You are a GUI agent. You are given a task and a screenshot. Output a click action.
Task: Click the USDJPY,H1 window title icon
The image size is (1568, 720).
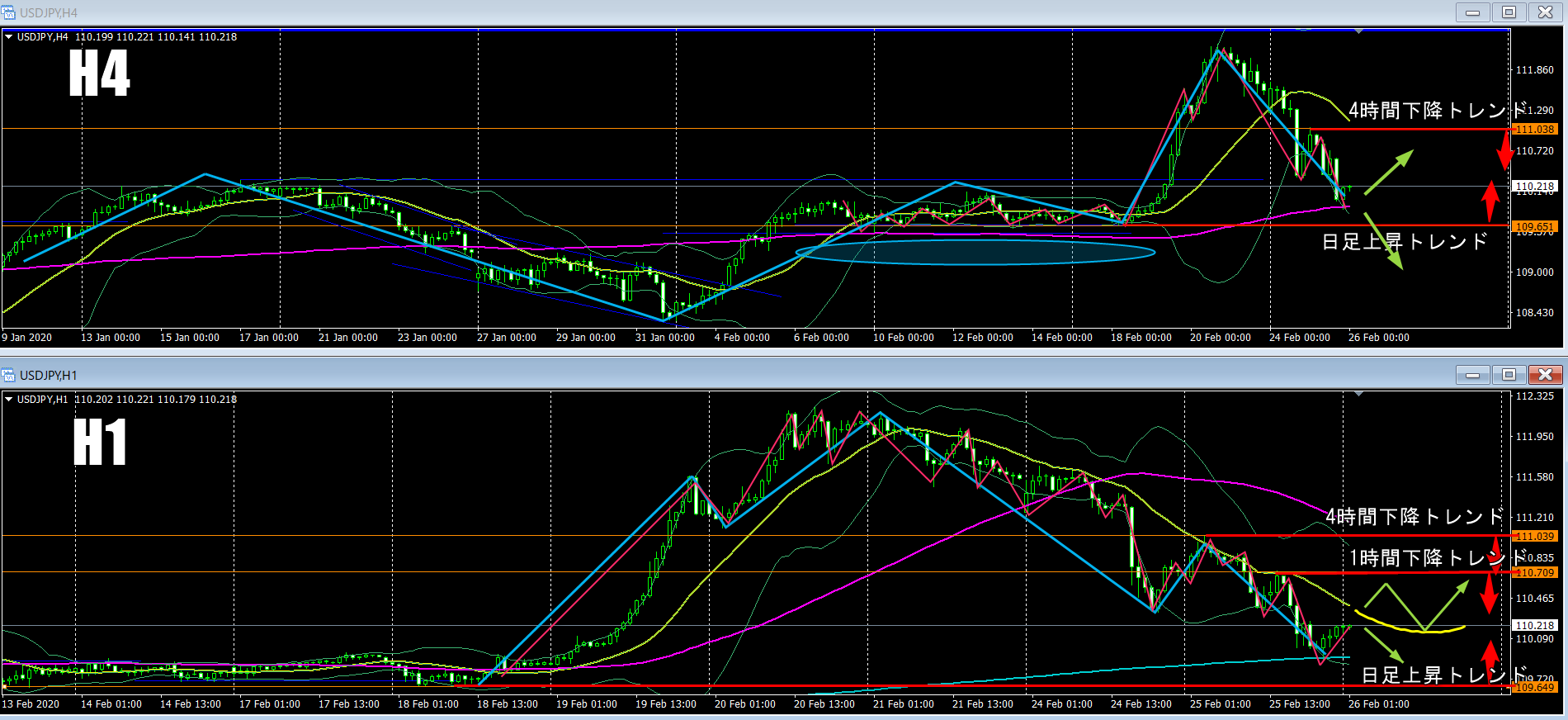9,375
